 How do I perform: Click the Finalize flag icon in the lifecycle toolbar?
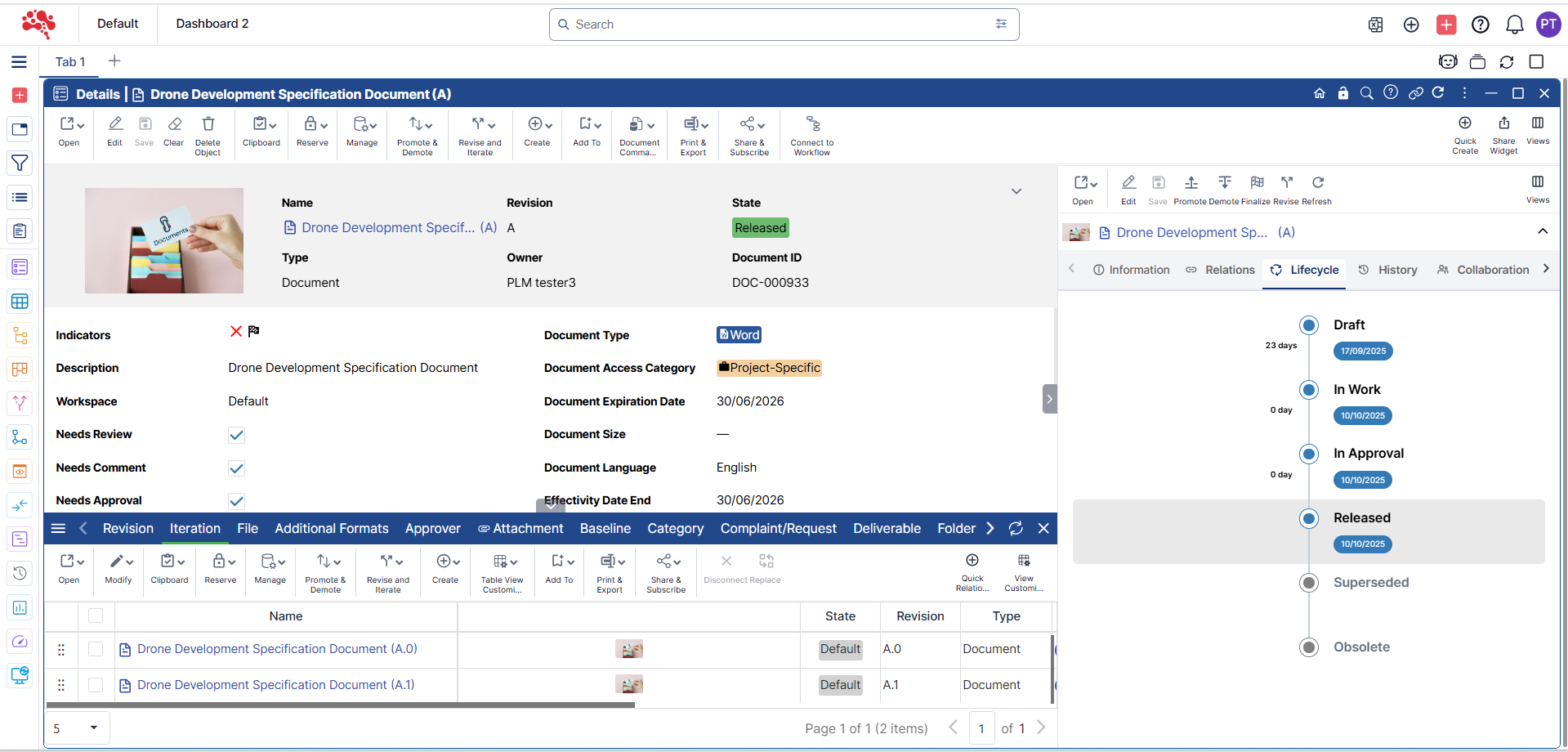tap(1257, 182)
